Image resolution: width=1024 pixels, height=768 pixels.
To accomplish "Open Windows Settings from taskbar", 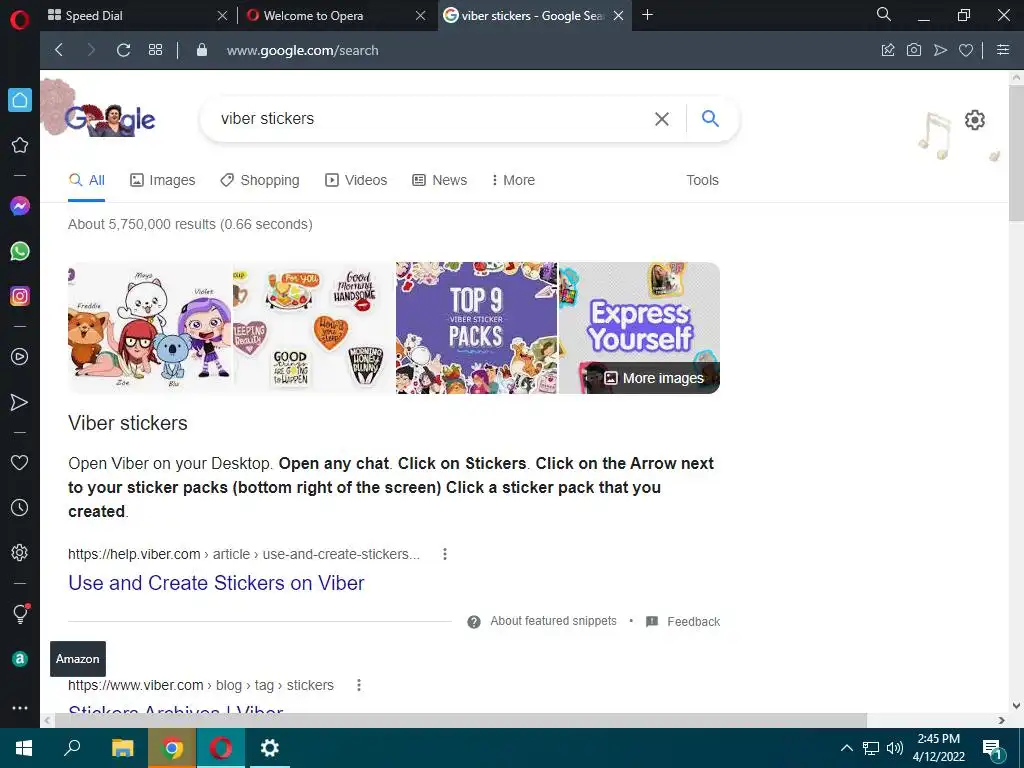I will point(269,748).
